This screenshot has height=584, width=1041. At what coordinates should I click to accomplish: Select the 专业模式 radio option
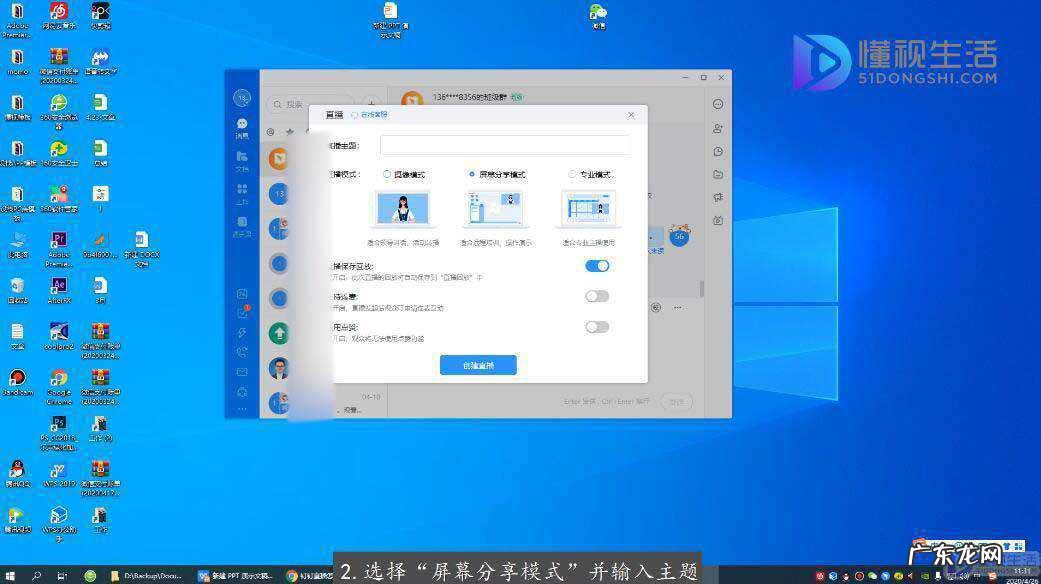tap(572, 174)
